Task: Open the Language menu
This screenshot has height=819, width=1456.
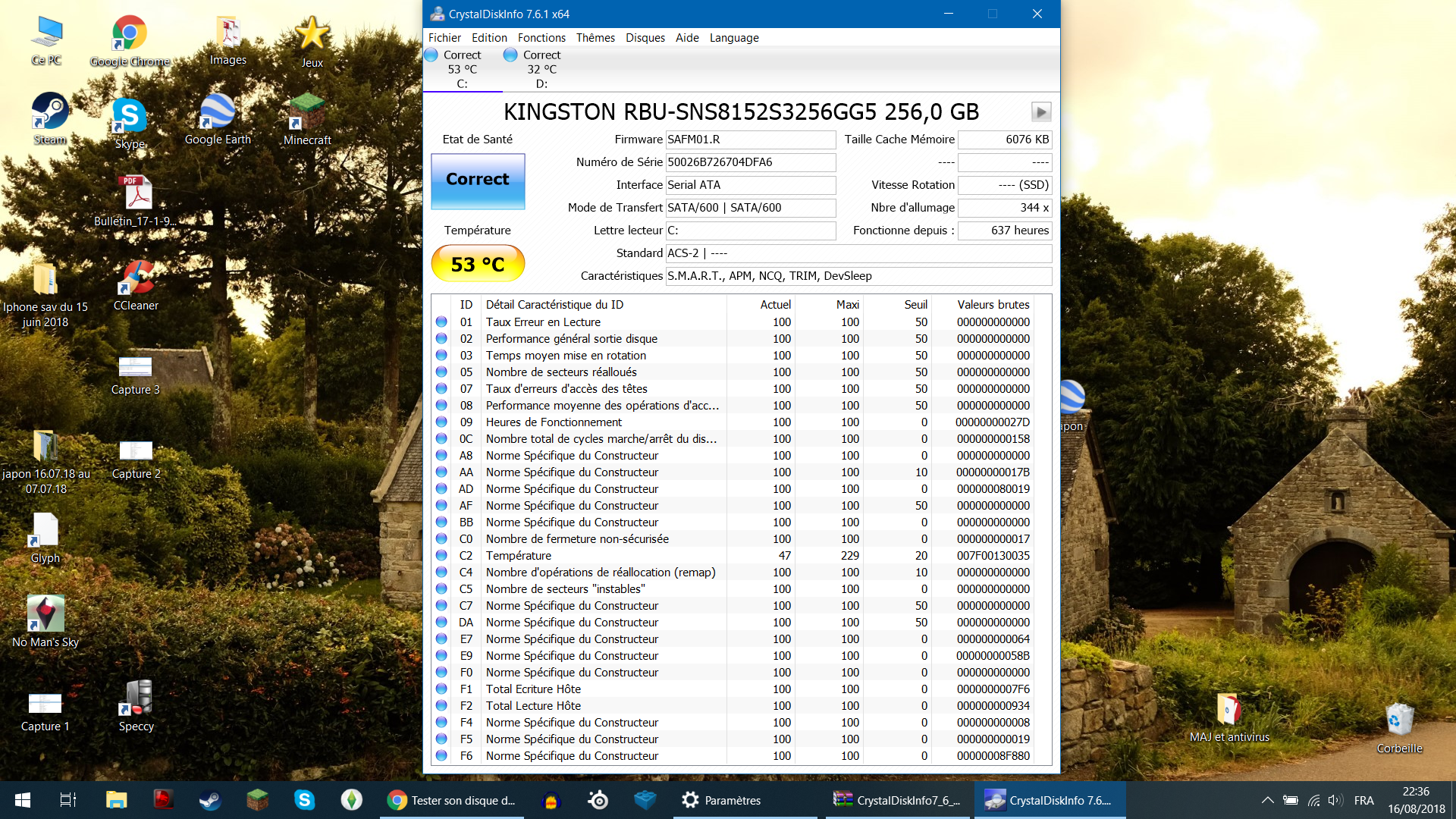Action: (x=734, y=38)
